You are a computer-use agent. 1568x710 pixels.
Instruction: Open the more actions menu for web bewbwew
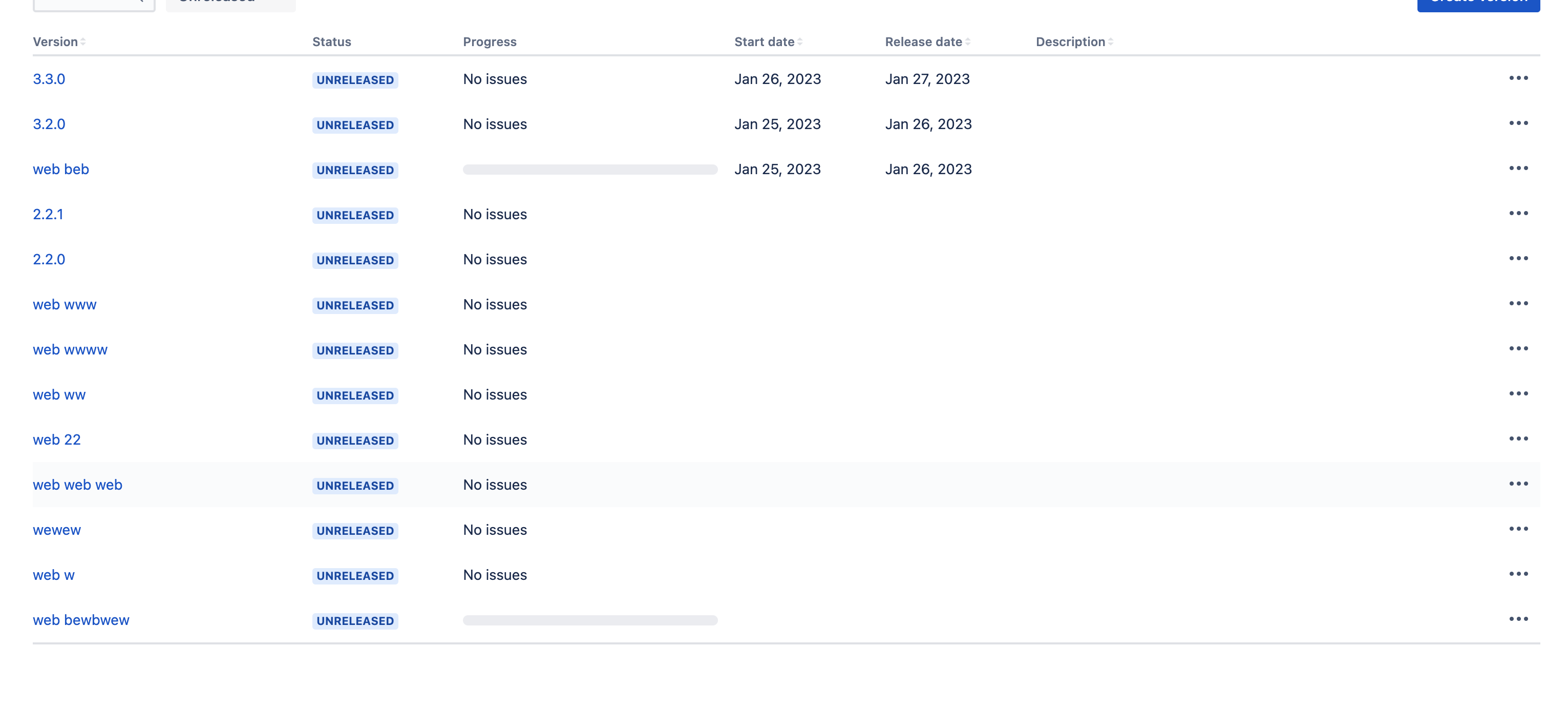pos(1520,618)
